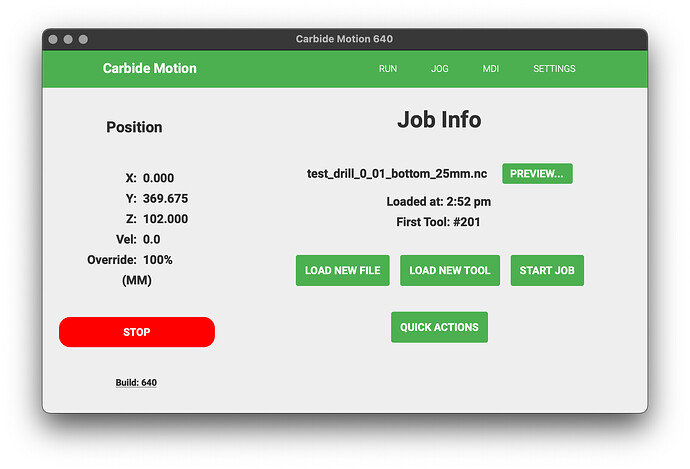Open QUICK ACTIONS
The height and width of the screenshot is (469, 690).
pos(439,327)
